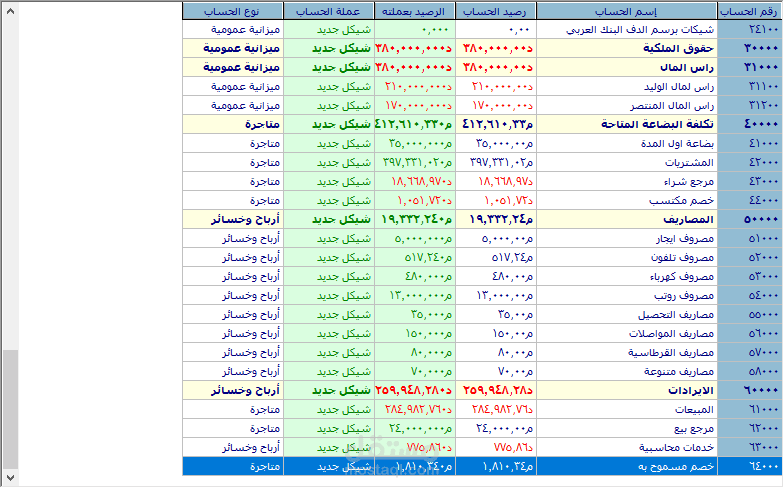The width and height of the screenshot is (784, 488).
Task: Select the راس المال المنتصر account
Action: point(626,106)
